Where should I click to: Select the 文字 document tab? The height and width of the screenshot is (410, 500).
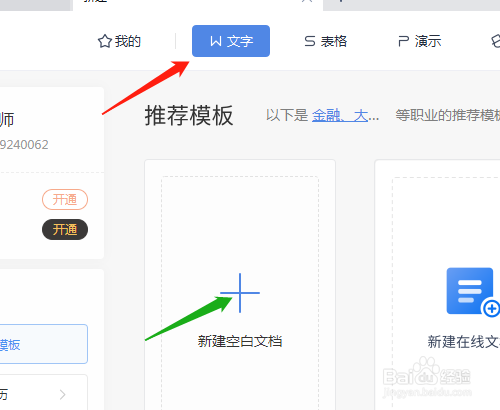[231, 41]
